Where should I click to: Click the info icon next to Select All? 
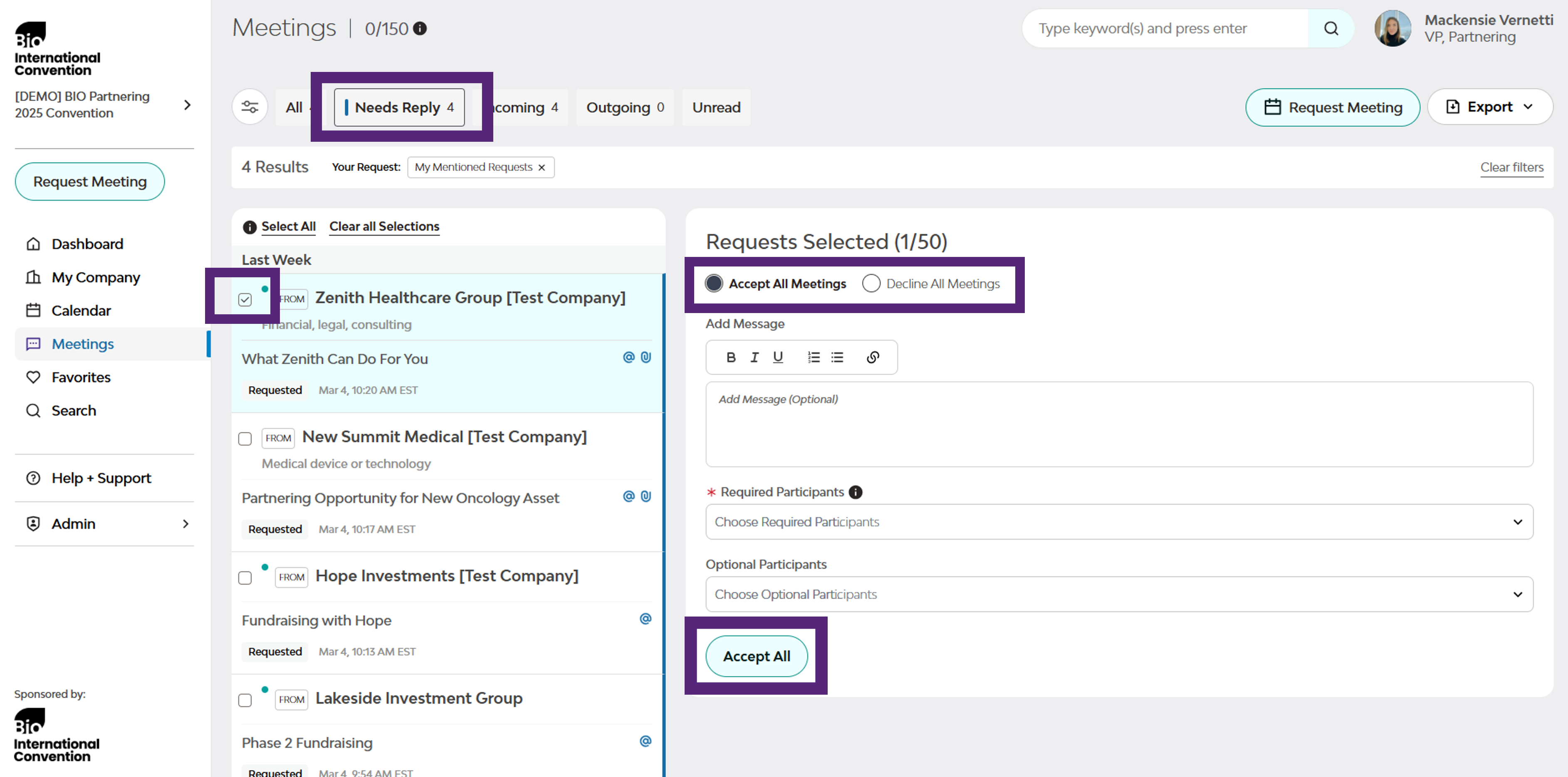coord(250,227)
